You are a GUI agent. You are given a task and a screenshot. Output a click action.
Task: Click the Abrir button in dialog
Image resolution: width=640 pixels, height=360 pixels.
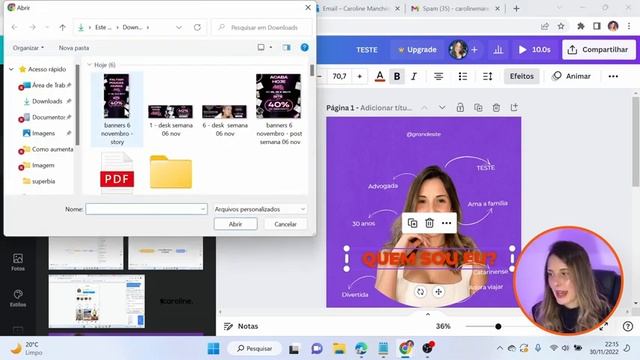236,224
